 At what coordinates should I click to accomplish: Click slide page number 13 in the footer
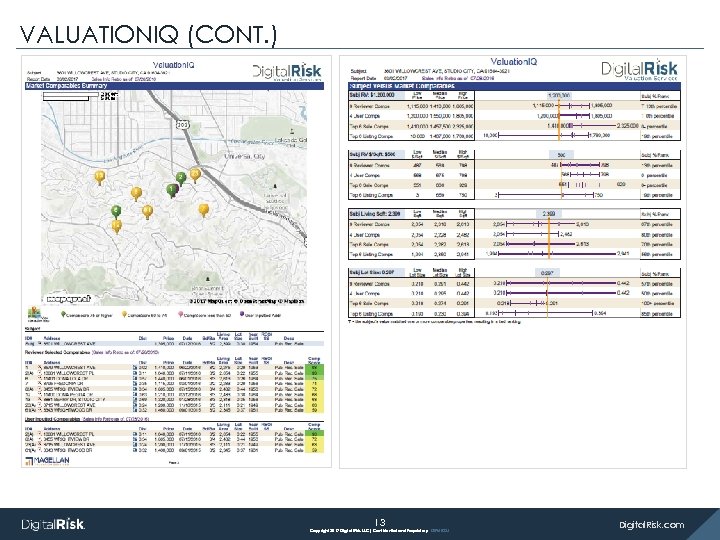click(x=380, y=523)
